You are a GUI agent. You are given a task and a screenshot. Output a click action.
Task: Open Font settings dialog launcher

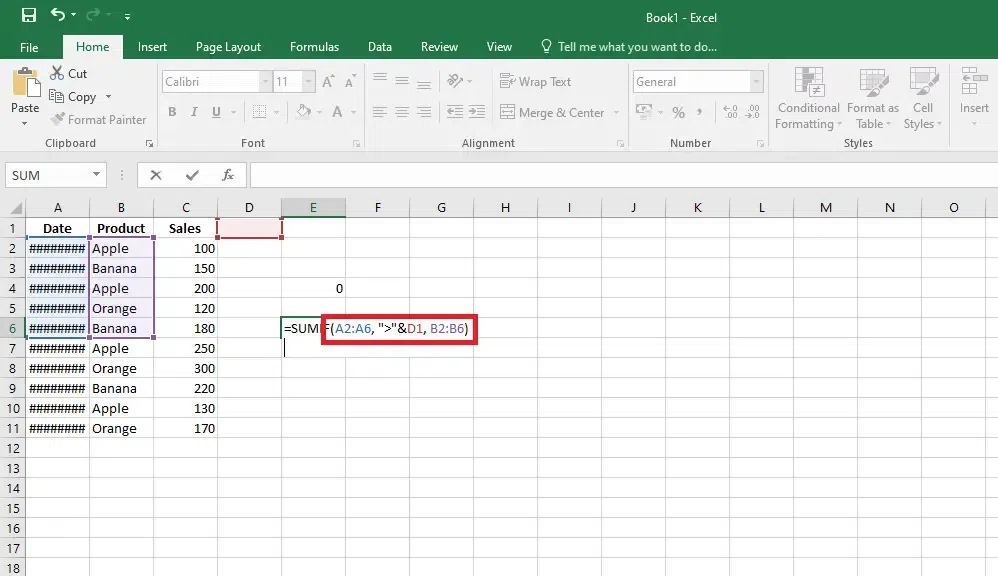pyautogui.click(x=356, y=144)
